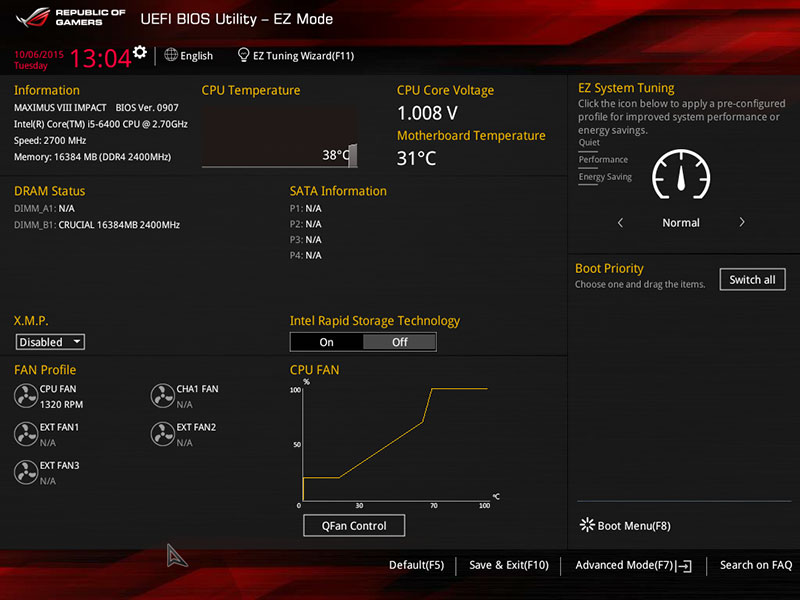The height and width of the screenshot is (600, 800).
Task: Turn Intel Rapid Storage Technology Off
Action: pyautogui.click(x=399, y=342)
